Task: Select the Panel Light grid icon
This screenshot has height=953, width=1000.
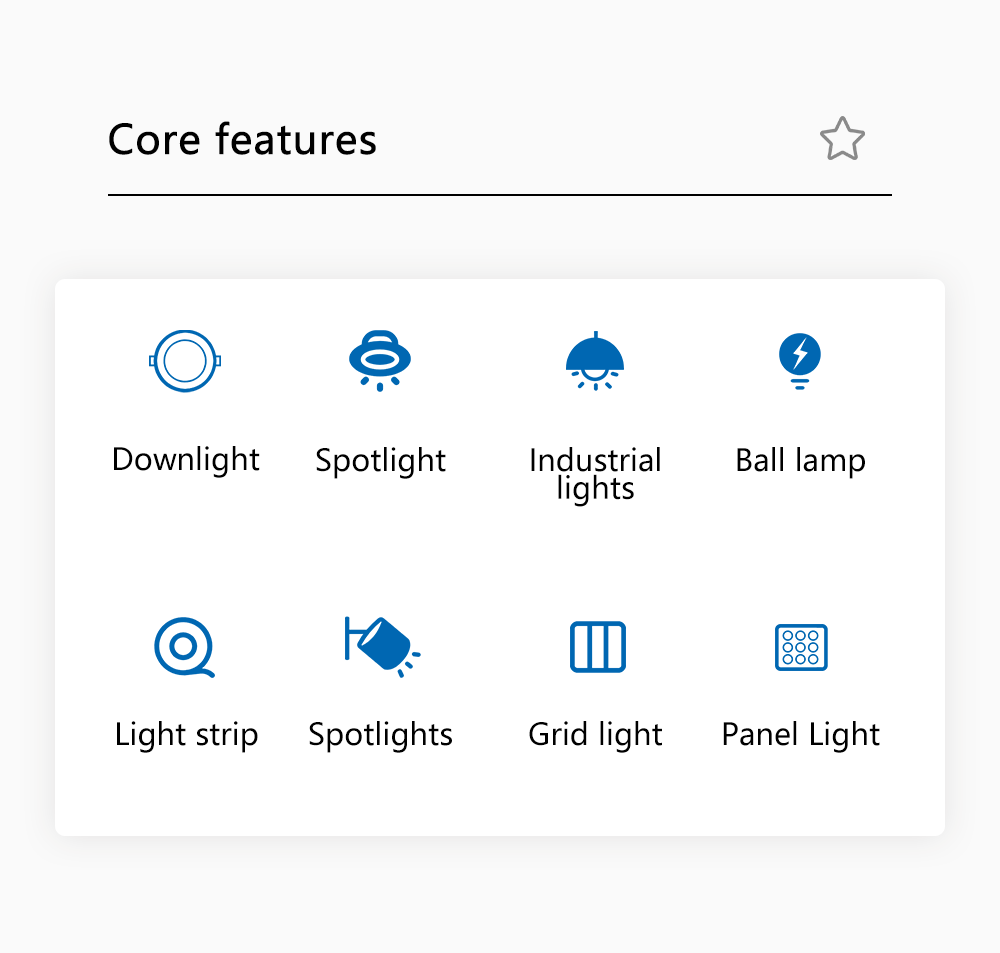Action: [801, 647]
